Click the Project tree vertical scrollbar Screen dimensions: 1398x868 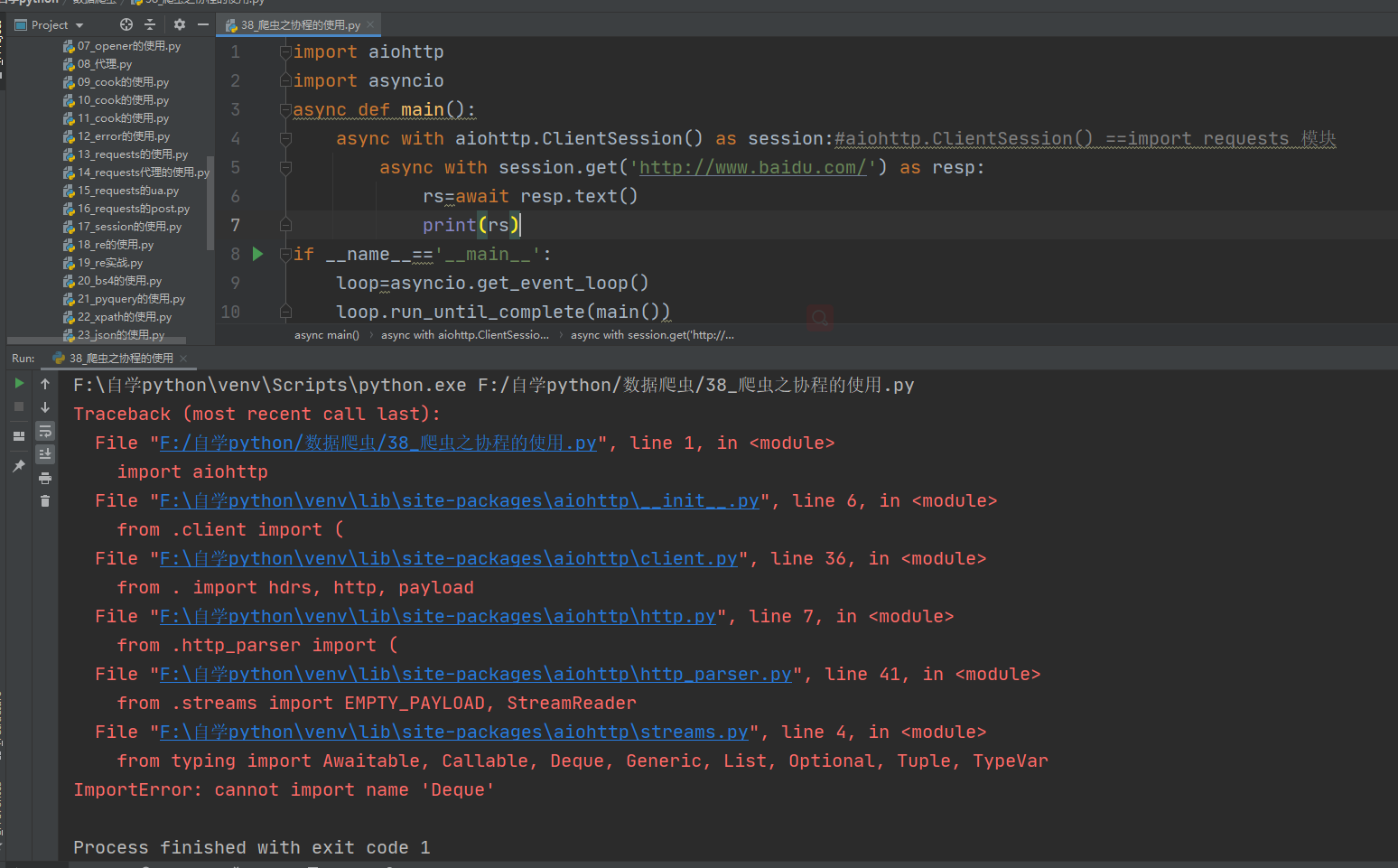pos(210,203)
